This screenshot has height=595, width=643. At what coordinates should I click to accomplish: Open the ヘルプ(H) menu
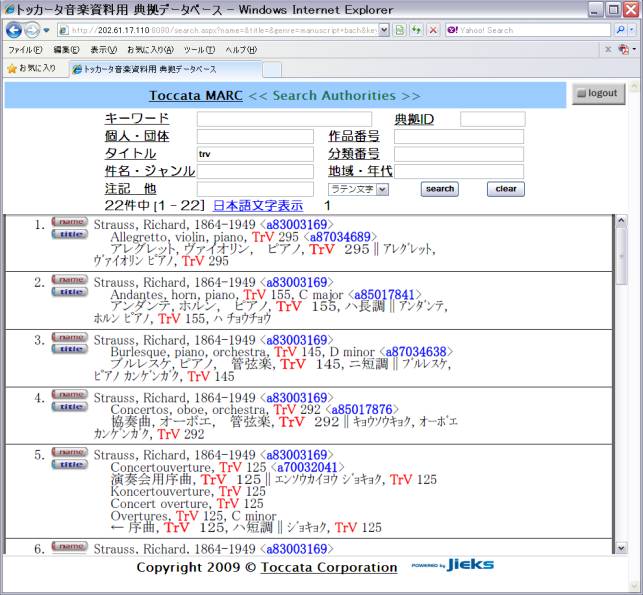(x=241, y=50)
